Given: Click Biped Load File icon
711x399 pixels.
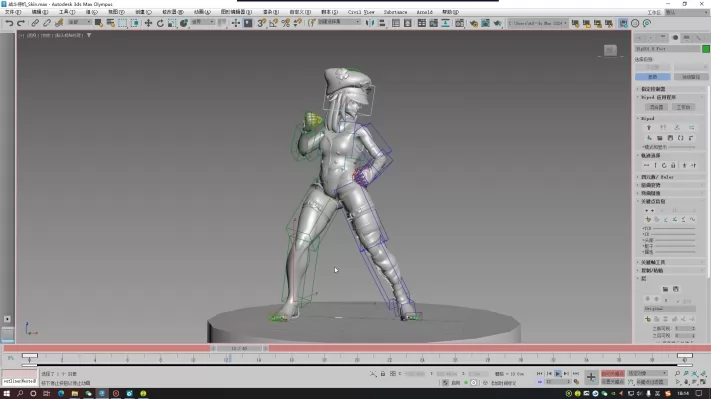Looking at the screenshot, I should click(659, 138).
